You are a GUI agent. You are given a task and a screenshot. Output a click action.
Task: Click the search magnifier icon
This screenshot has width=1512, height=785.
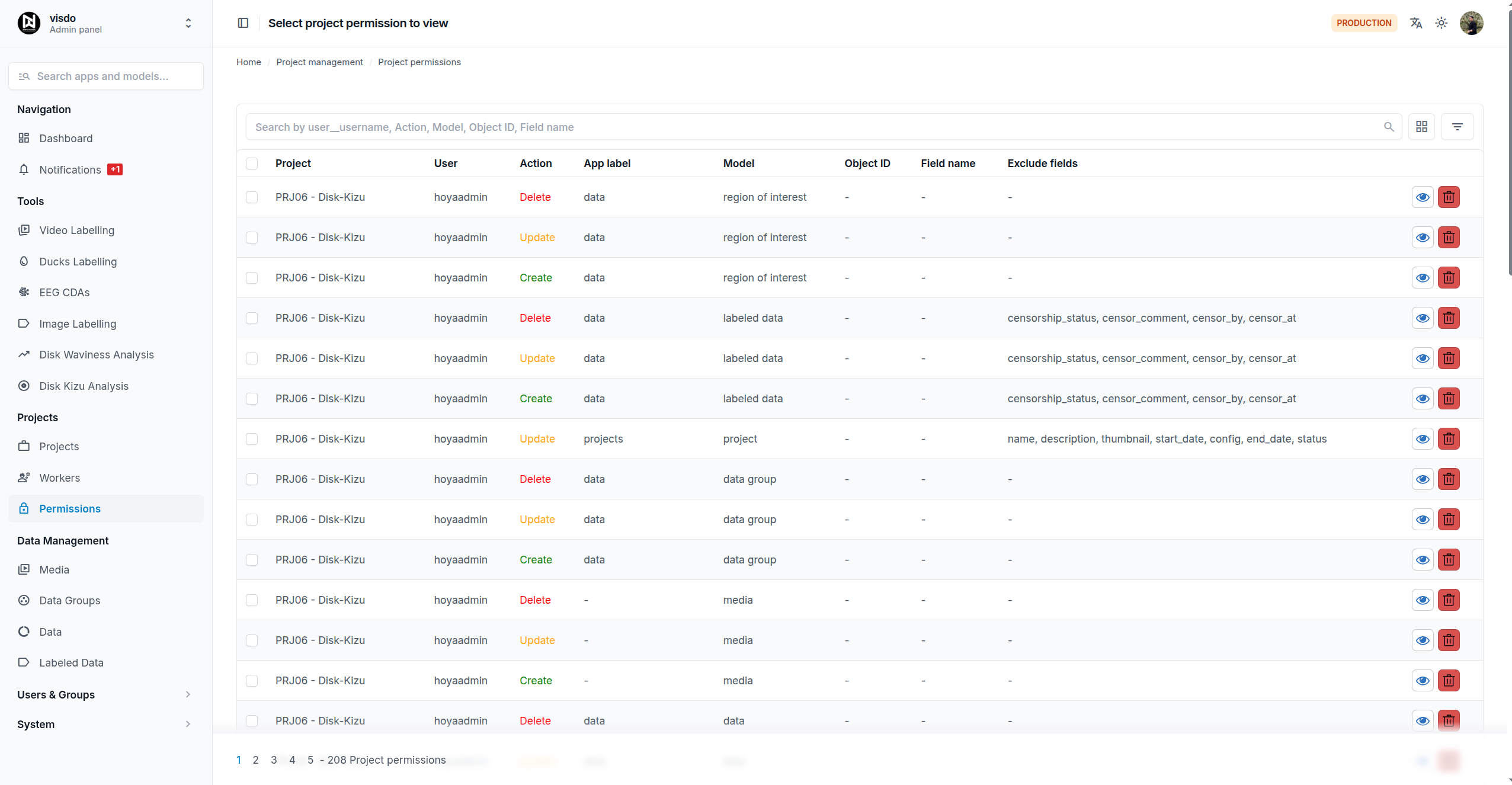point(1389,127)
